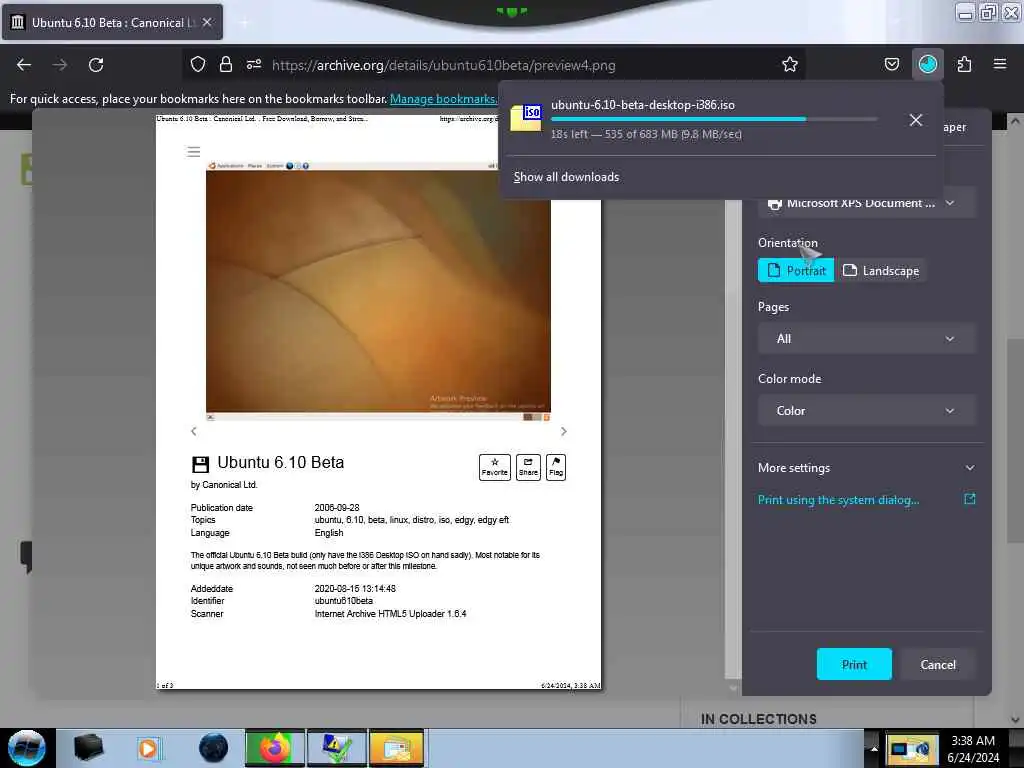
Task: Click the Print button
Action: pos(854,664)
